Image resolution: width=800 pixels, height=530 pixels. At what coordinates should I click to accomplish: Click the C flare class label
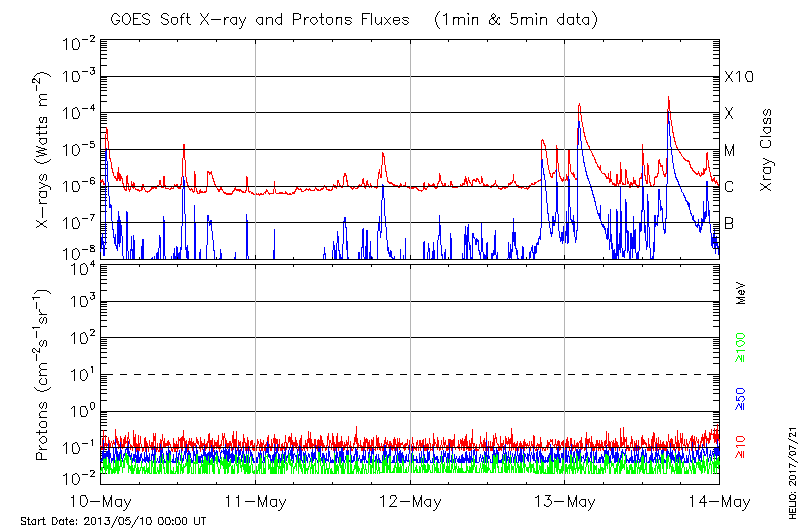[x=730, y=187]
